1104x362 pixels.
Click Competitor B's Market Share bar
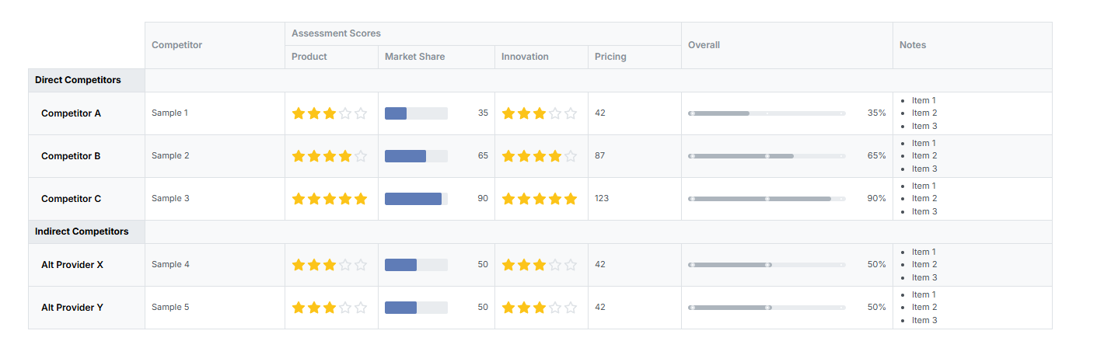tap(416, 156)
